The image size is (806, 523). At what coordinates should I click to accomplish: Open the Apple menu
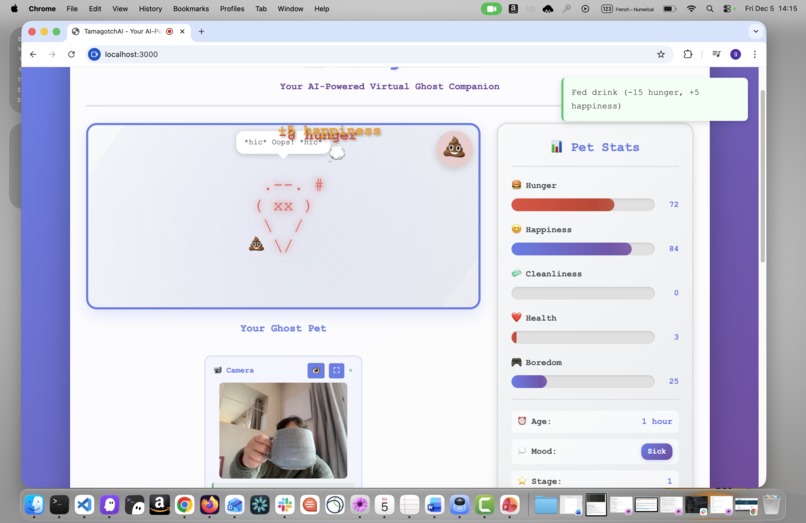(14, 8)
